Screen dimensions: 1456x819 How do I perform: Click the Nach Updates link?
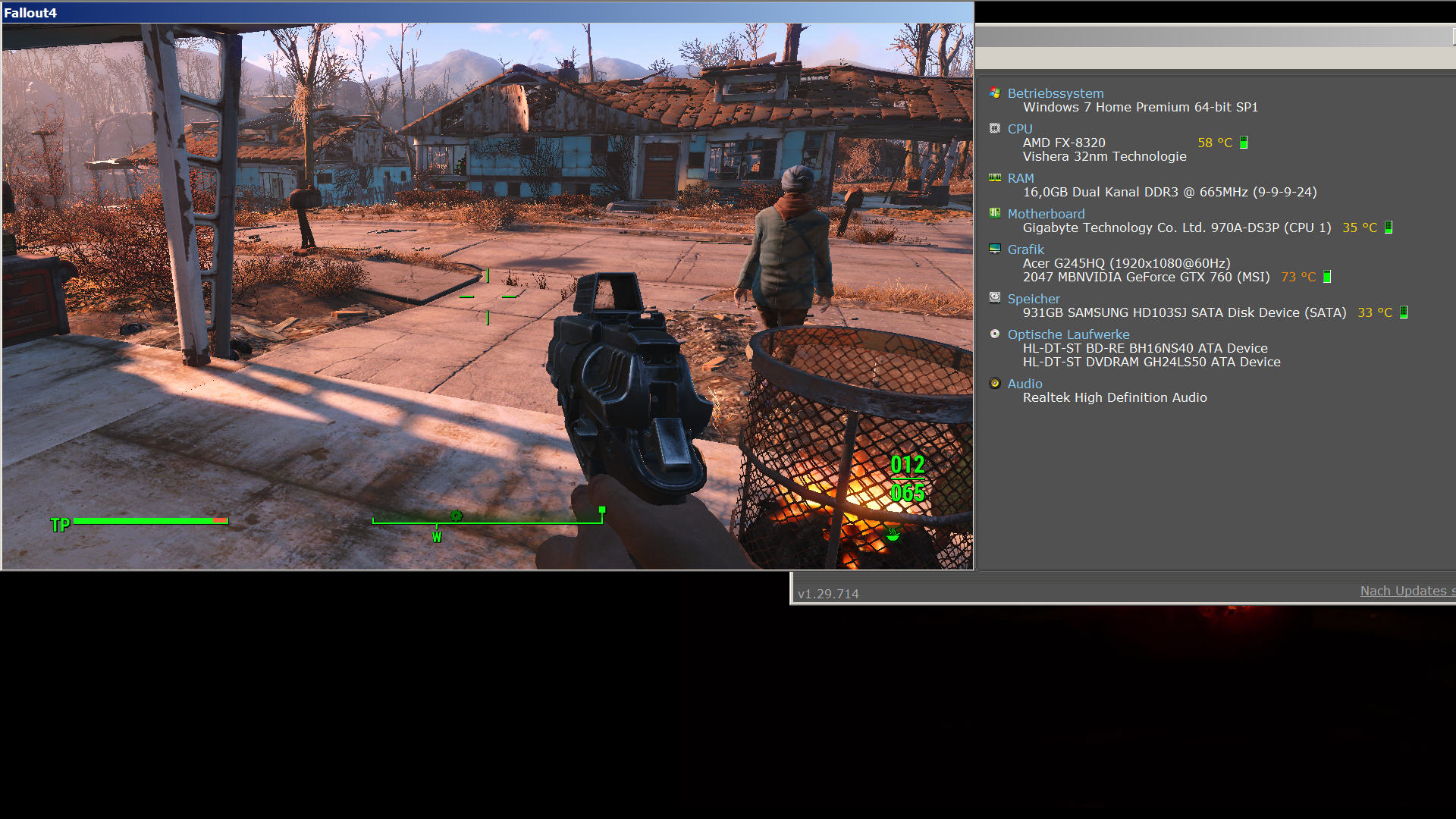point(1405,591)
